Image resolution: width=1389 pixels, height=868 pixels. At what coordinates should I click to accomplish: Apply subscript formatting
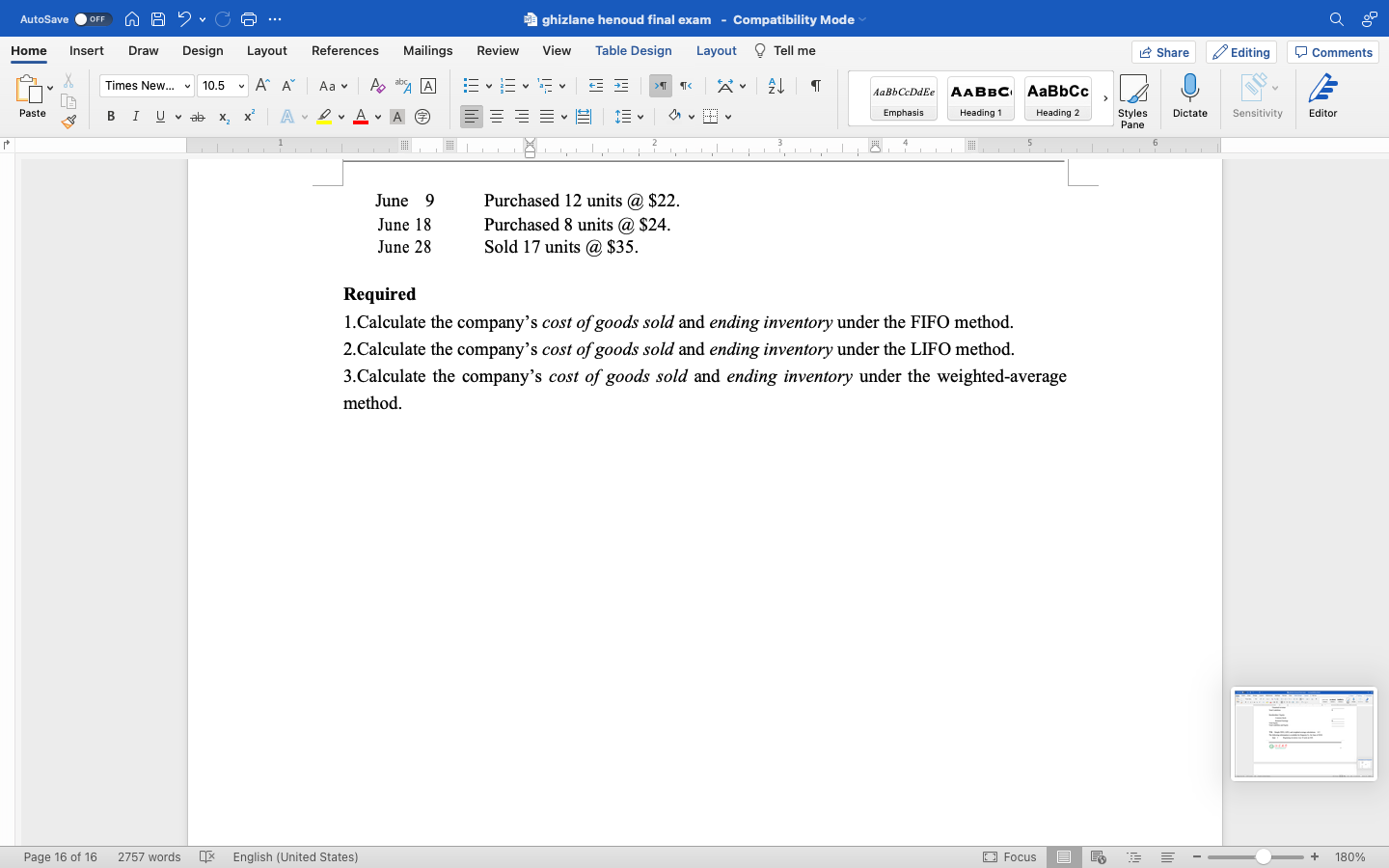(223, 117)
